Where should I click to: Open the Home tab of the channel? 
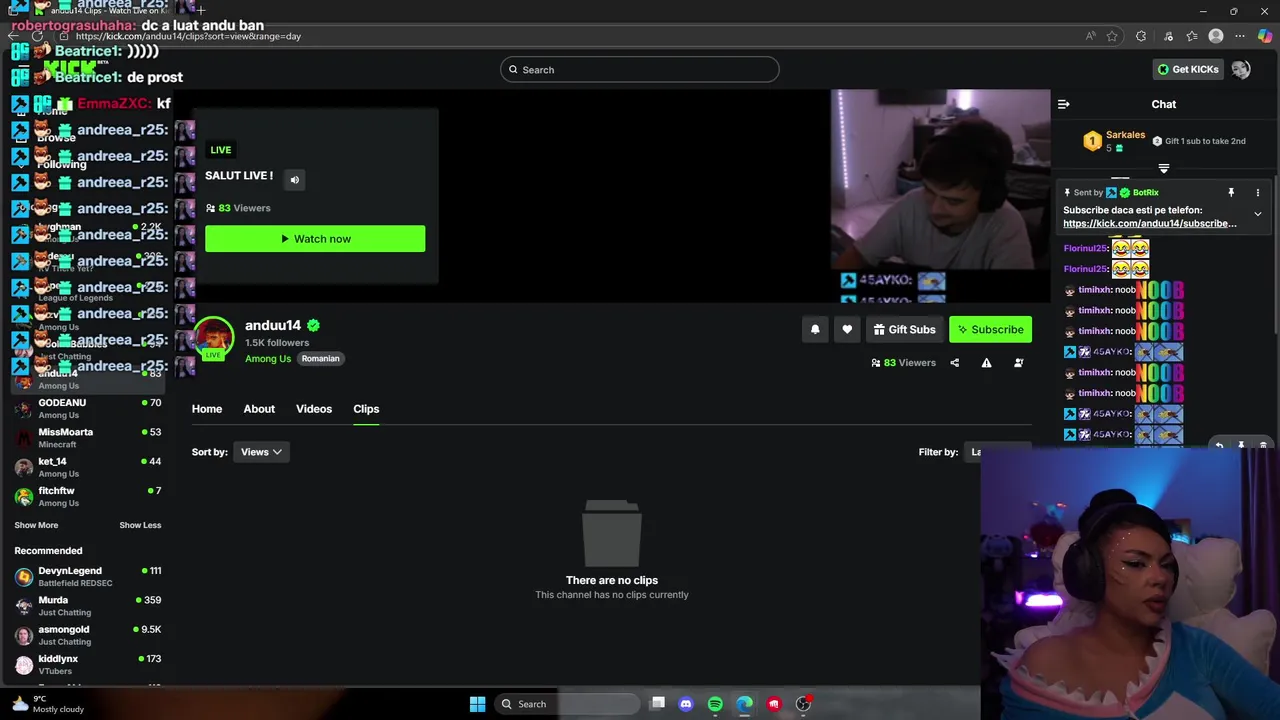(207, 409)
